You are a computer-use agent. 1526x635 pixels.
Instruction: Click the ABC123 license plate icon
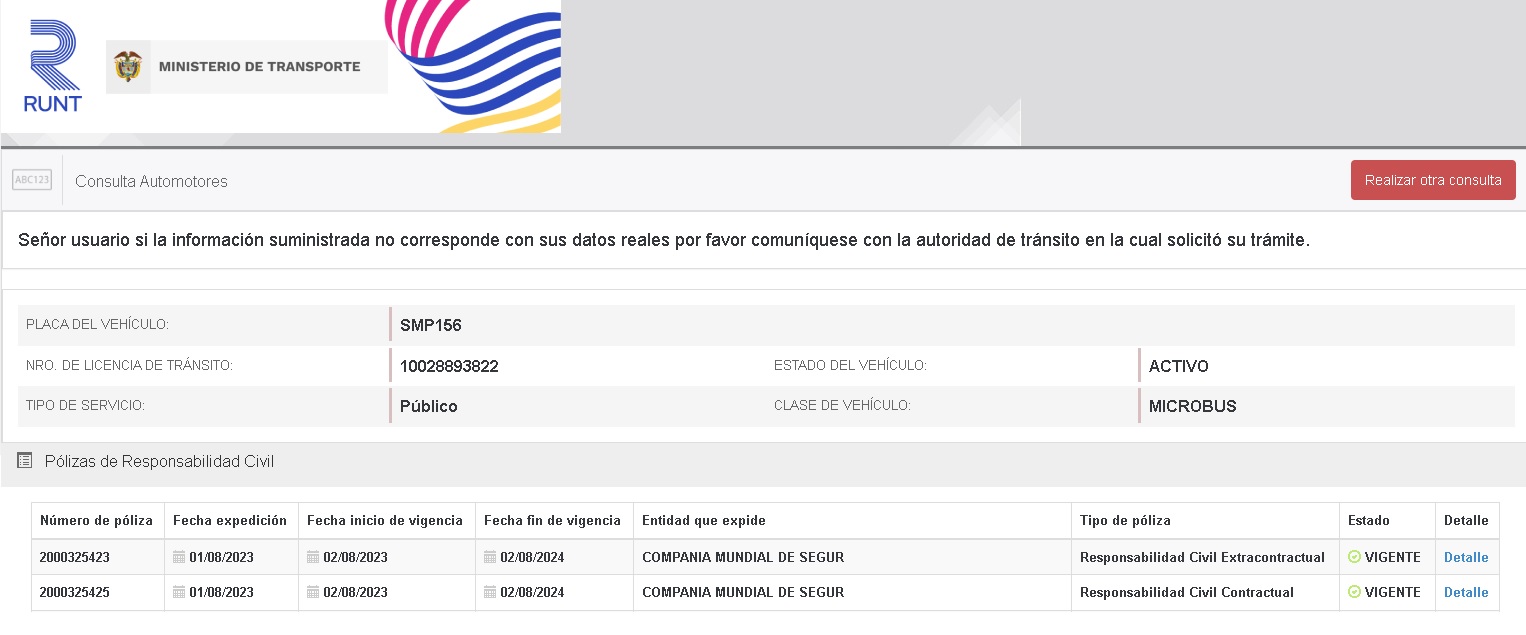(x=32, y=180)
